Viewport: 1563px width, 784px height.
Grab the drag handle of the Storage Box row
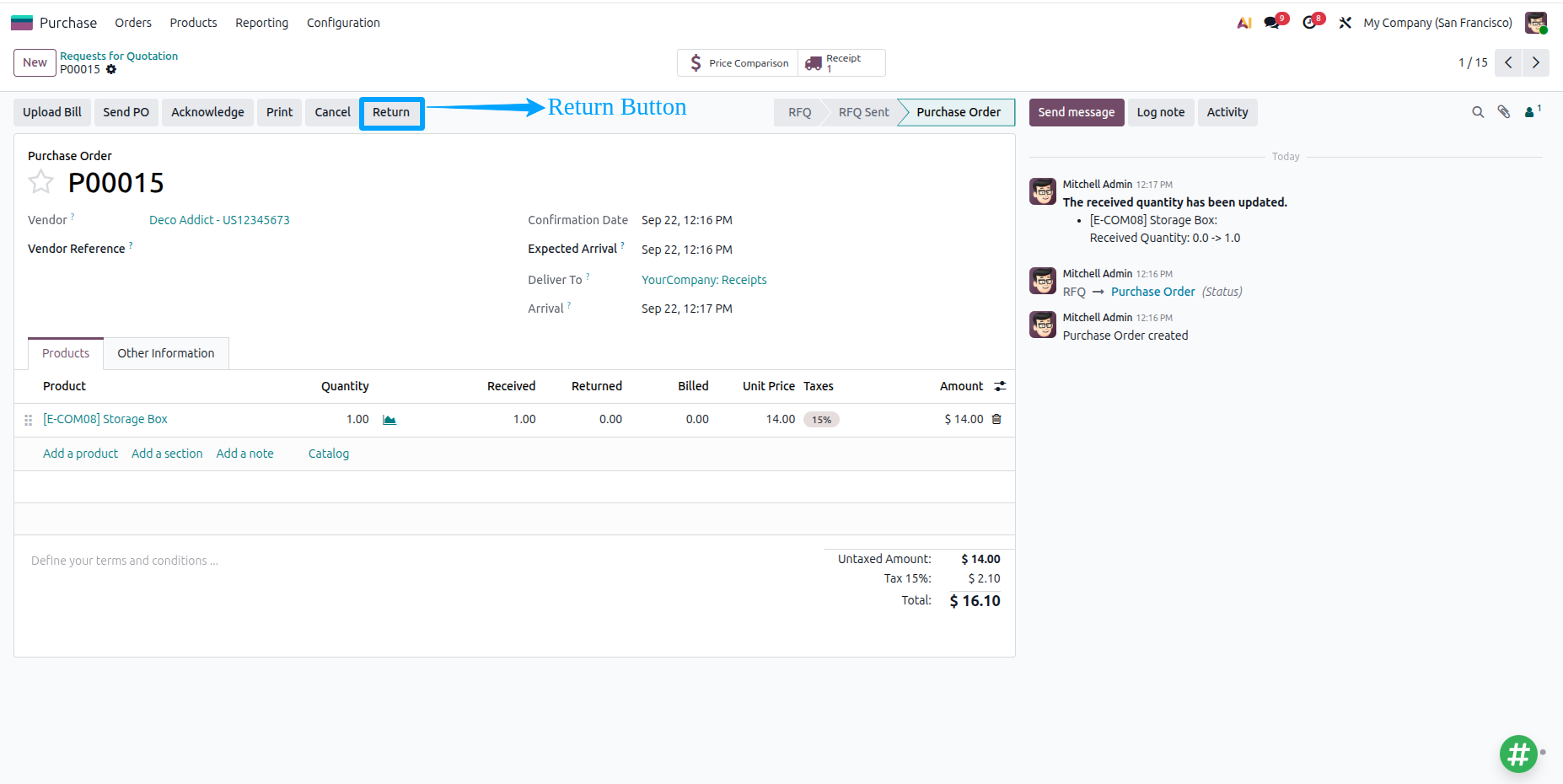tap(28, 420)
